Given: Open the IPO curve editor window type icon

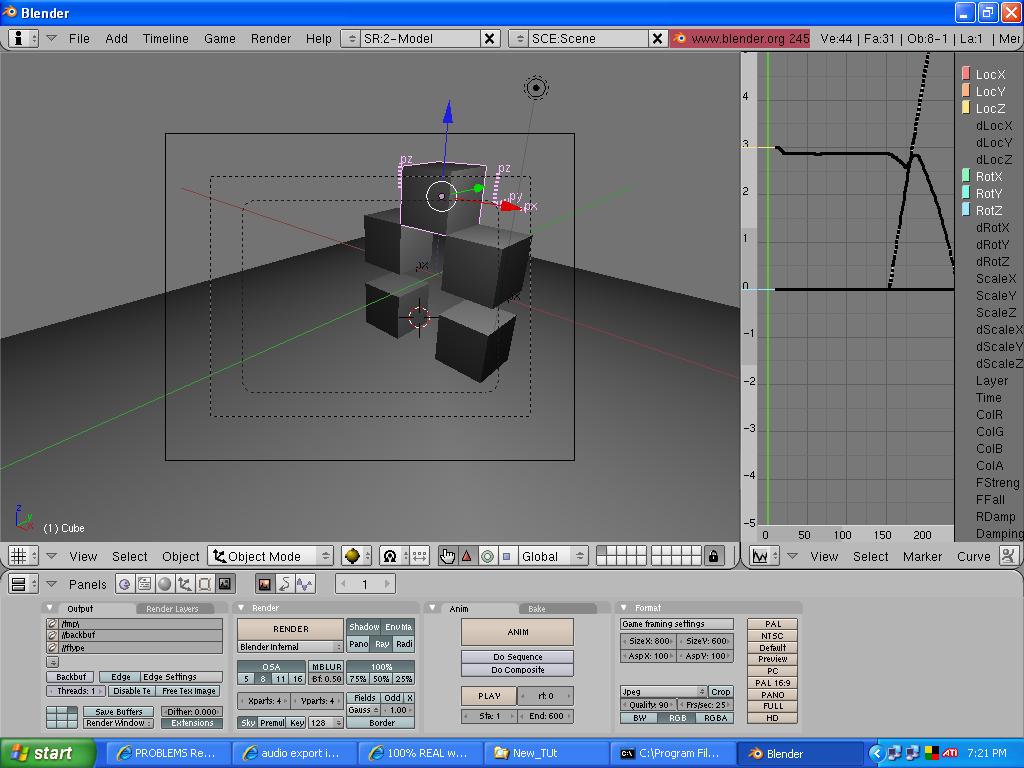Looking at the screenshot, I should pos(764,556).
